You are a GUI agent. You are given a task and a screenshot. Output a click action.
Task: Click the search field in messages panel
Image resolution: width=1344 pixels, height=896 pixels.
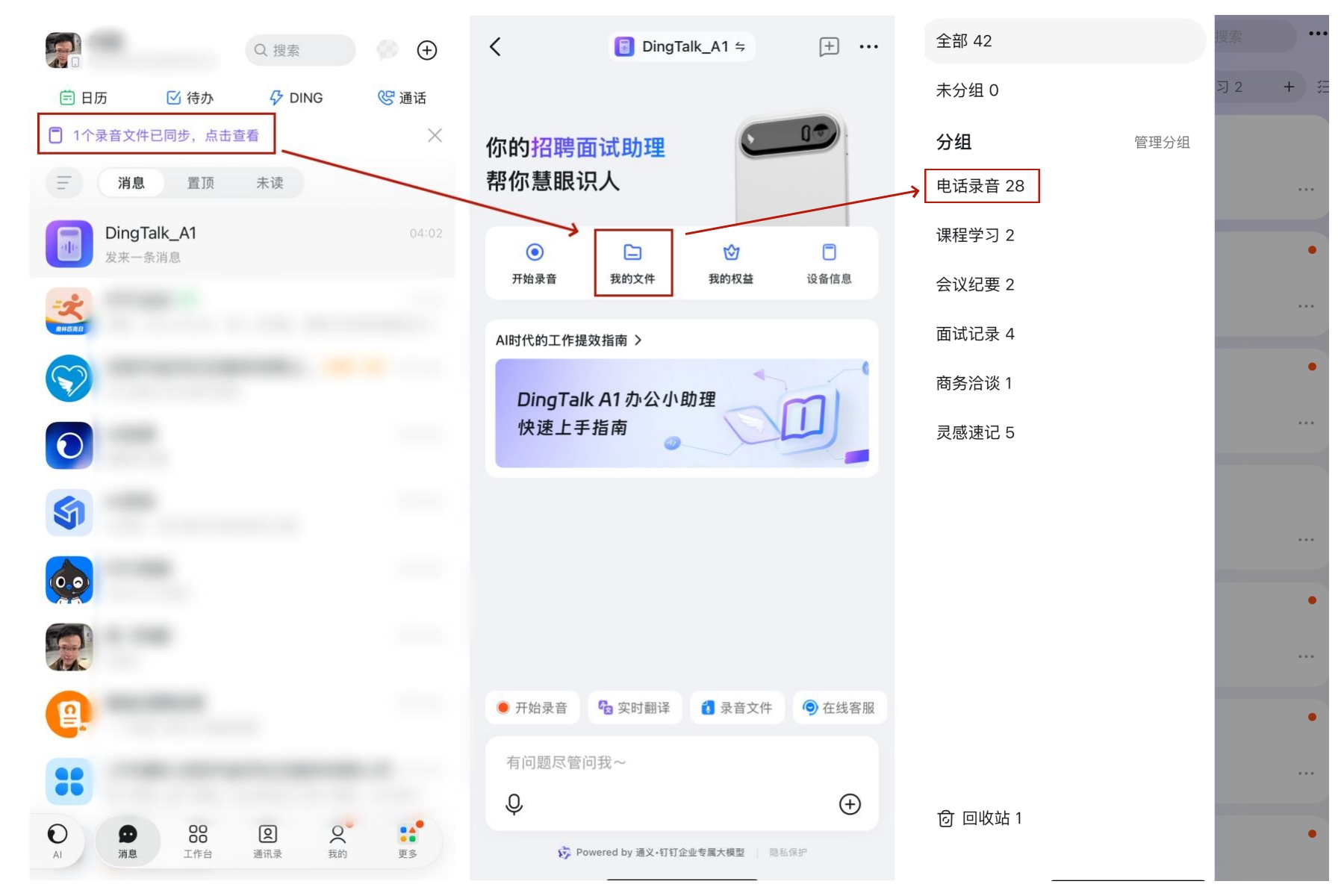tap(300, 50)
